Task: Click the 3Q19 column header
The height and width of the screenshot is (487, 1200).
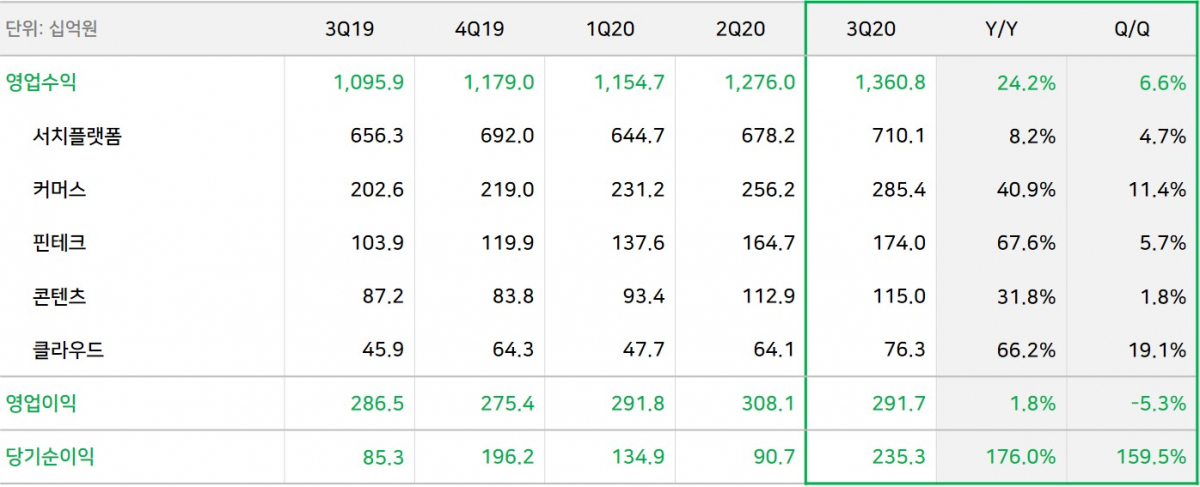Action: (349, 29)
